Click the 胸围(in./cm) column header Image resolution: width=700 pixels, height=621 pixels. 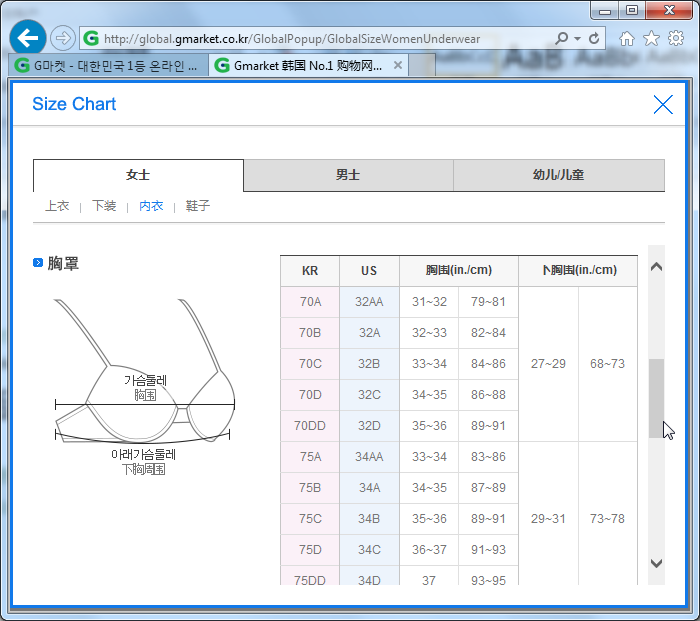459,271
